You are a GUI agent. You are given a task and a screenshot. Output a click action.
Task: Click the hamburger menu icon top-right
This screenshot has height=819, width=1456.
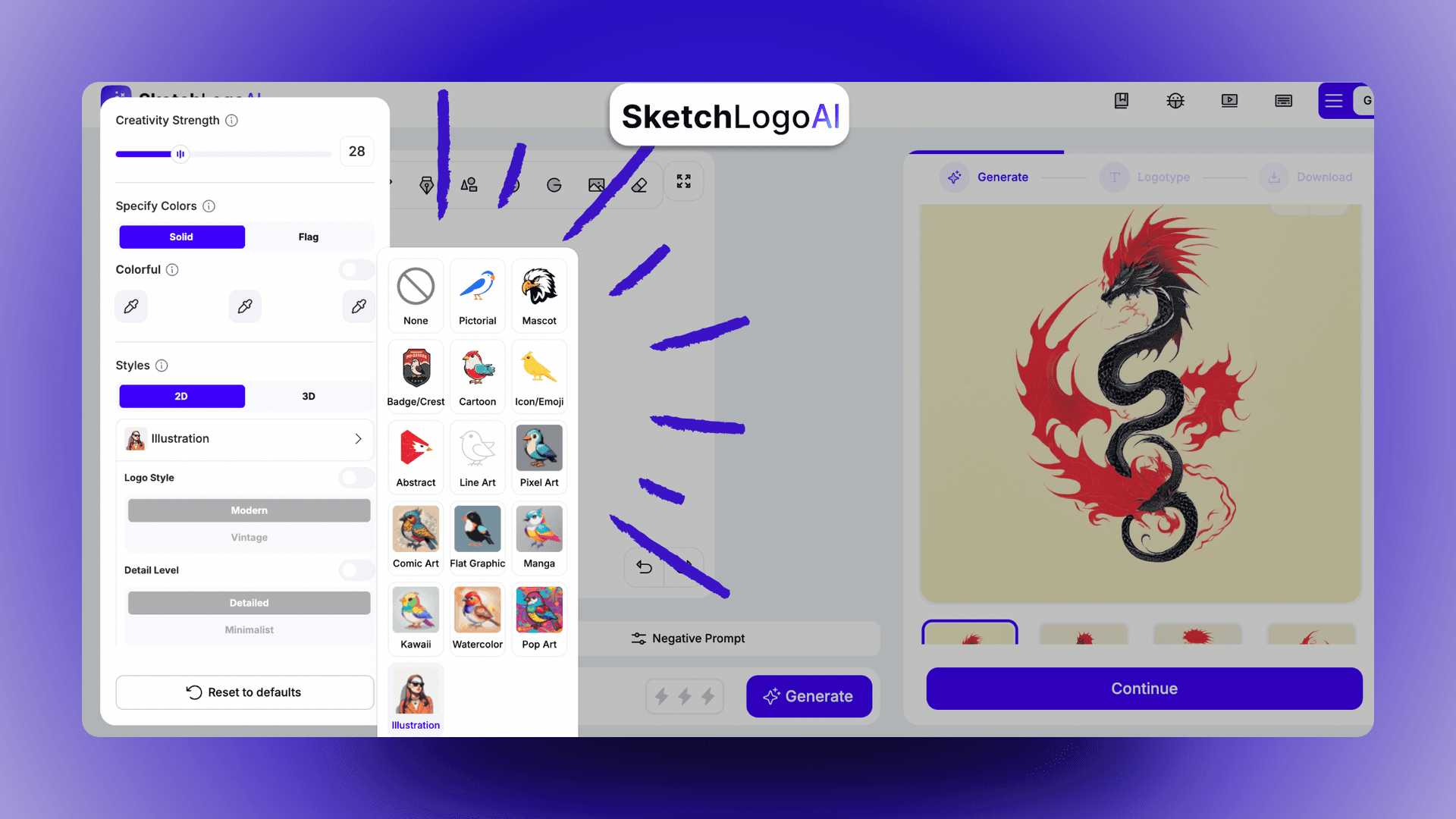tap(1334, 100)
